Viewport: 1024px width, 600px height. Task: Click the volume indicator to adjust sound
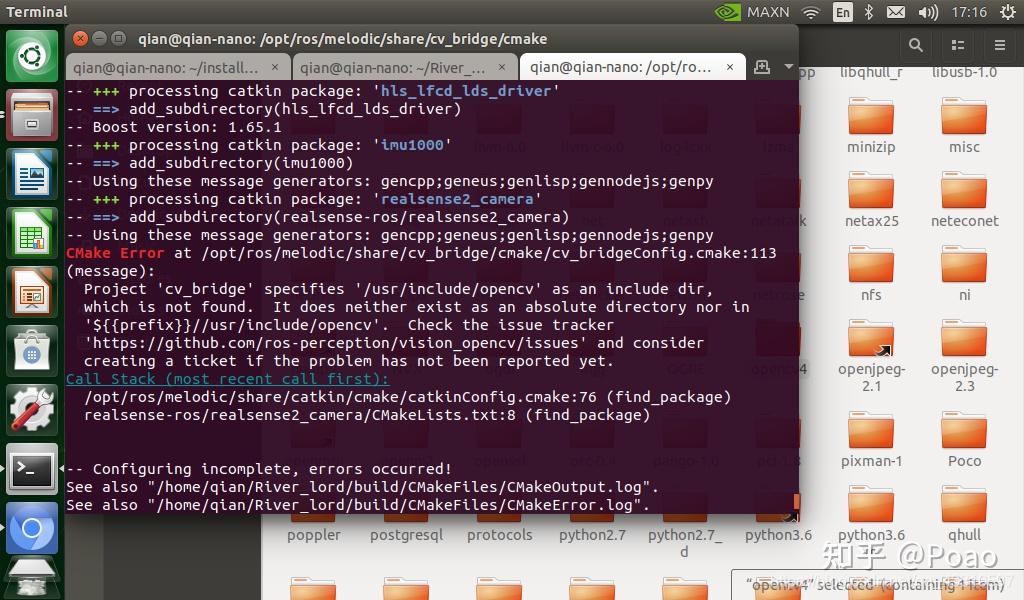pos(928,12)
